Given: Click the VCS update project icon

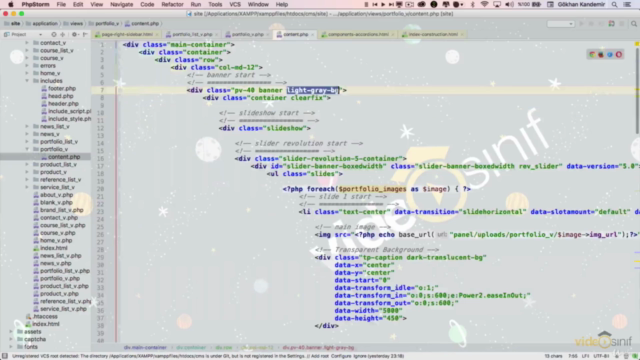Looking at the screenshot, I should [x=611, y=24].
